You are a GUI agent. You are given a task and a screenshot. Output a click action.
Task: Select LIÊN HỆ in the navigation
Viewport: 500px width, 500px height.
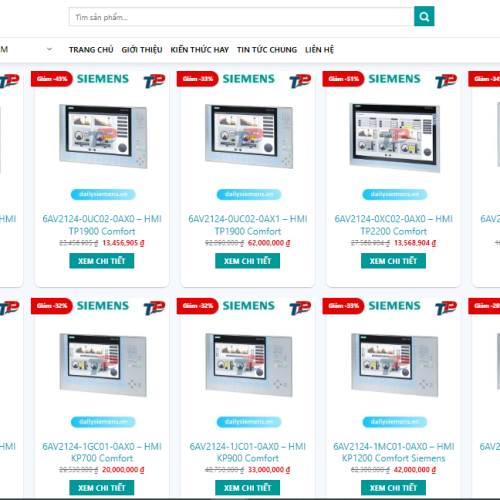319,50
